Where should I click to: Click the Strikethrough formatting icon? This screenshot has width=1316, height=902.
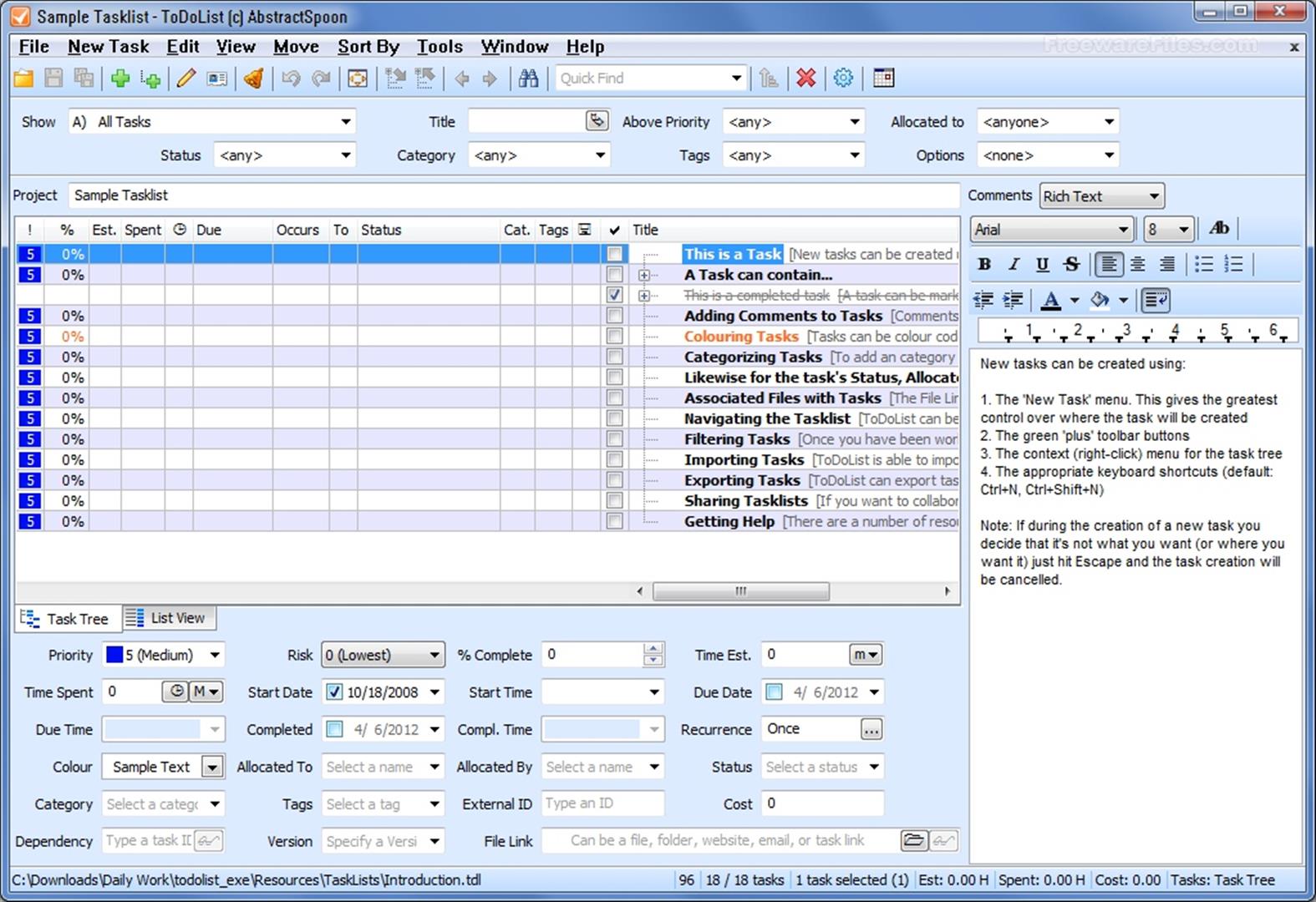(1071, 265)
